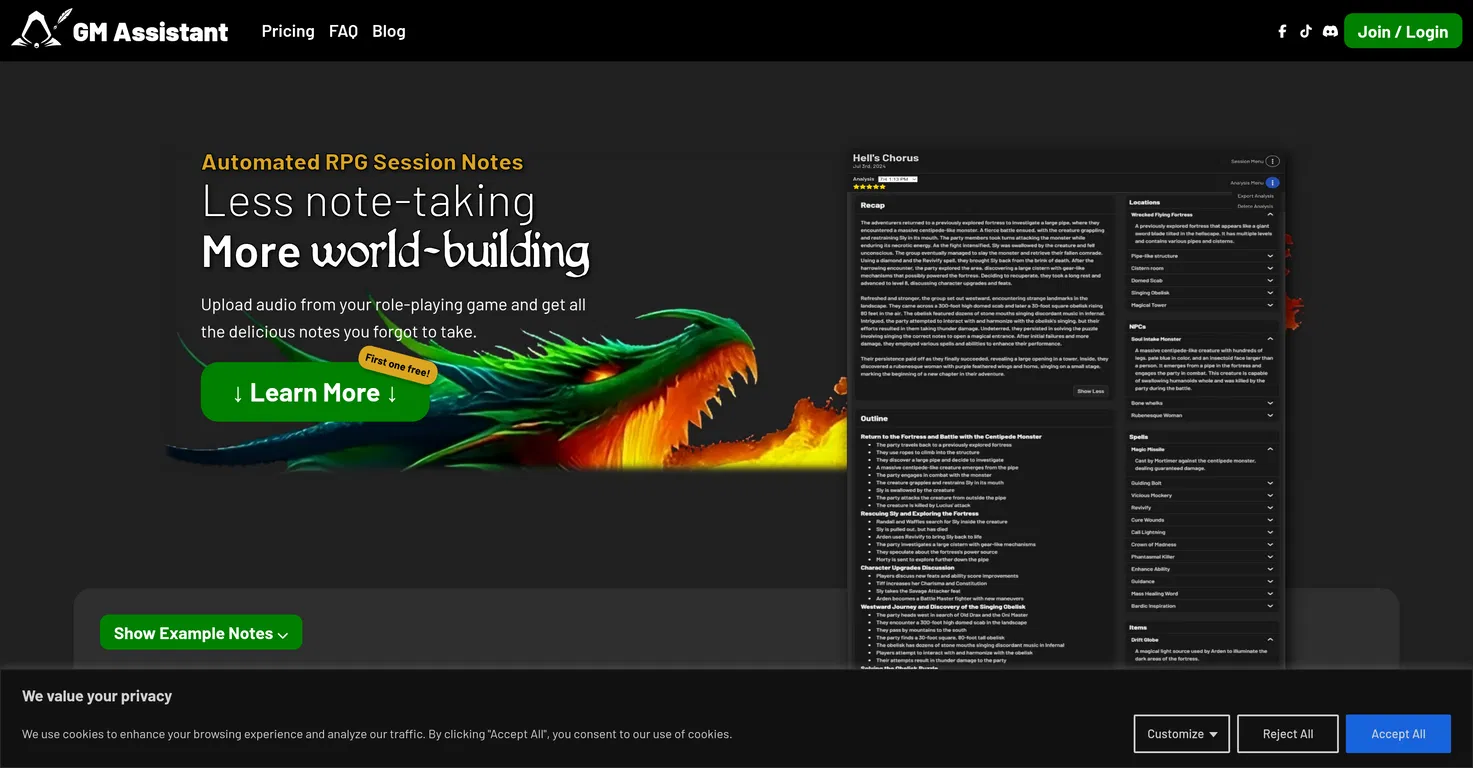Expand the Vicious Mockery spell
Image resolution: width=1473 pixels, height=768 pixels.
[1270, 495]
